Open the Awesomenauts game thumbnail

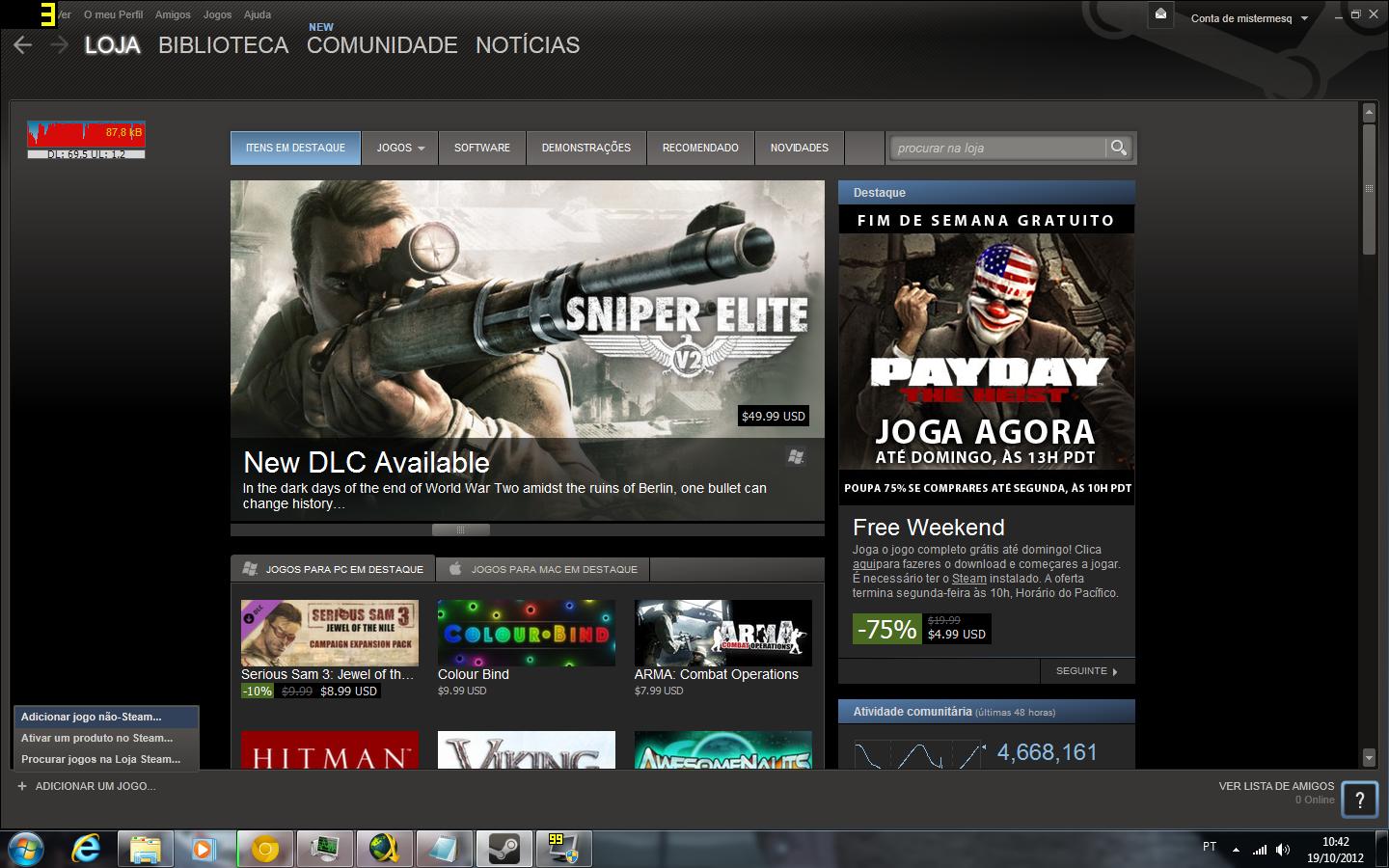pyautogui.click(x=723, y=749)
